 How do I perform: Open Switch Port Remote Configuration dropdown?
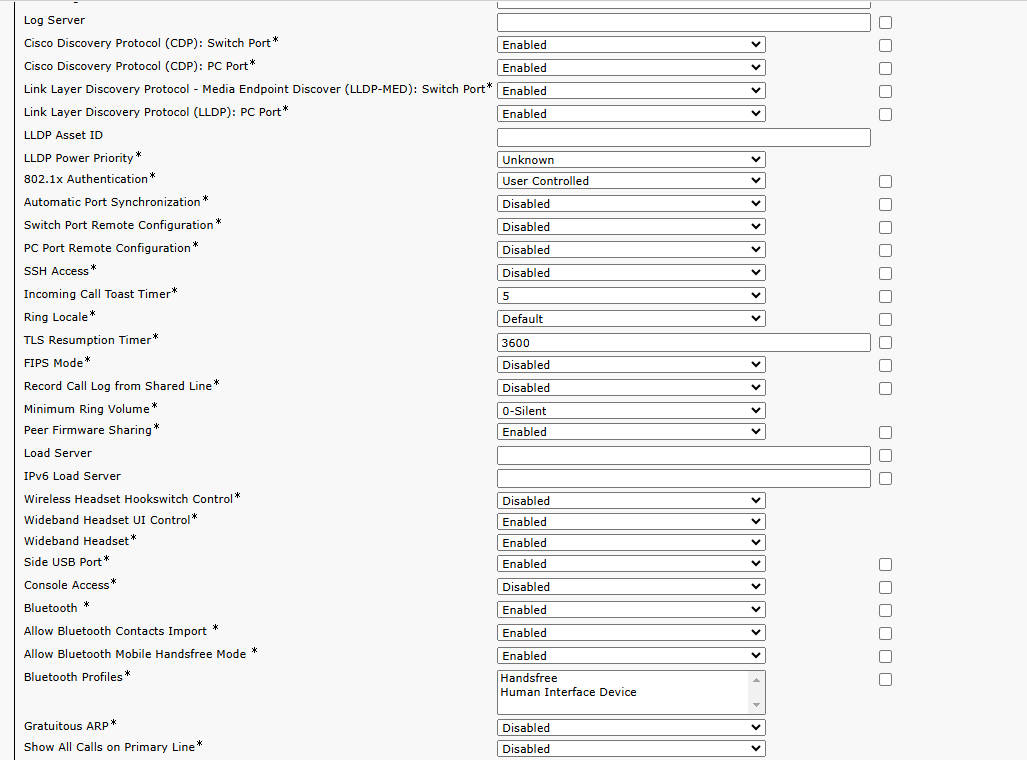tap(631, 226)
